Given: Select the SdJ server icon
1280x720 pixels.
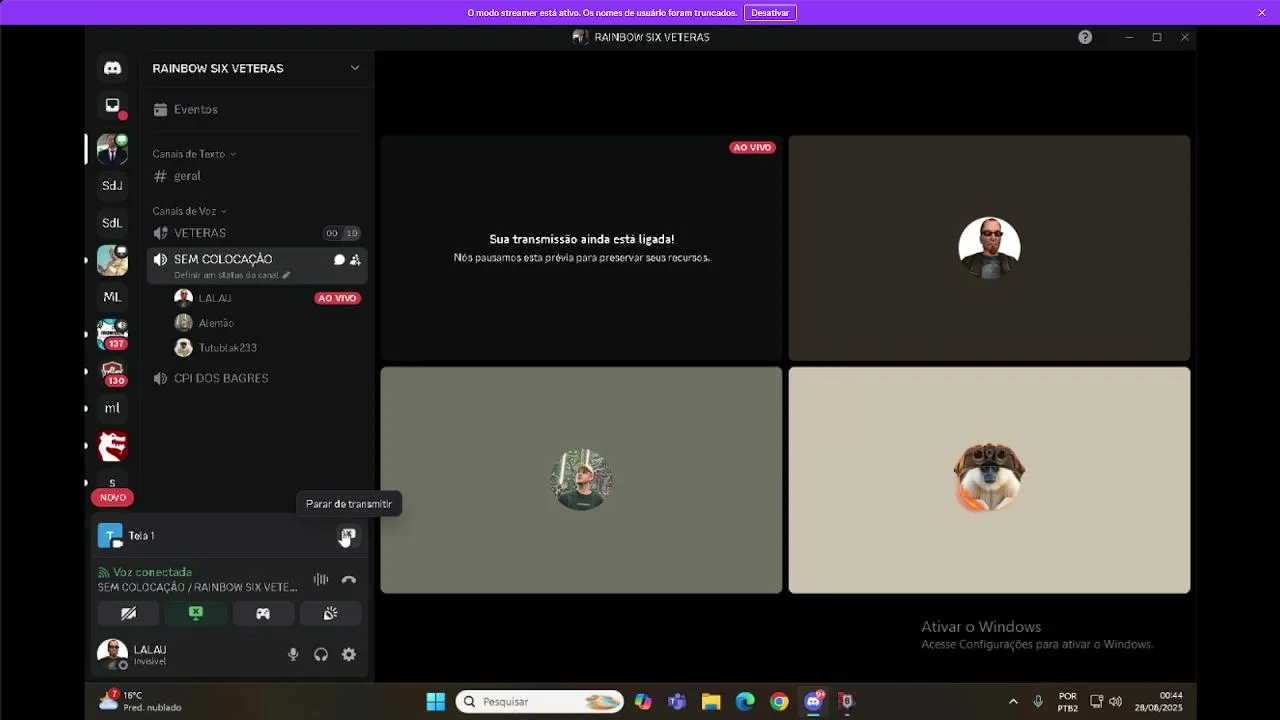Looking at the screenshot, I should pos(112,185).
